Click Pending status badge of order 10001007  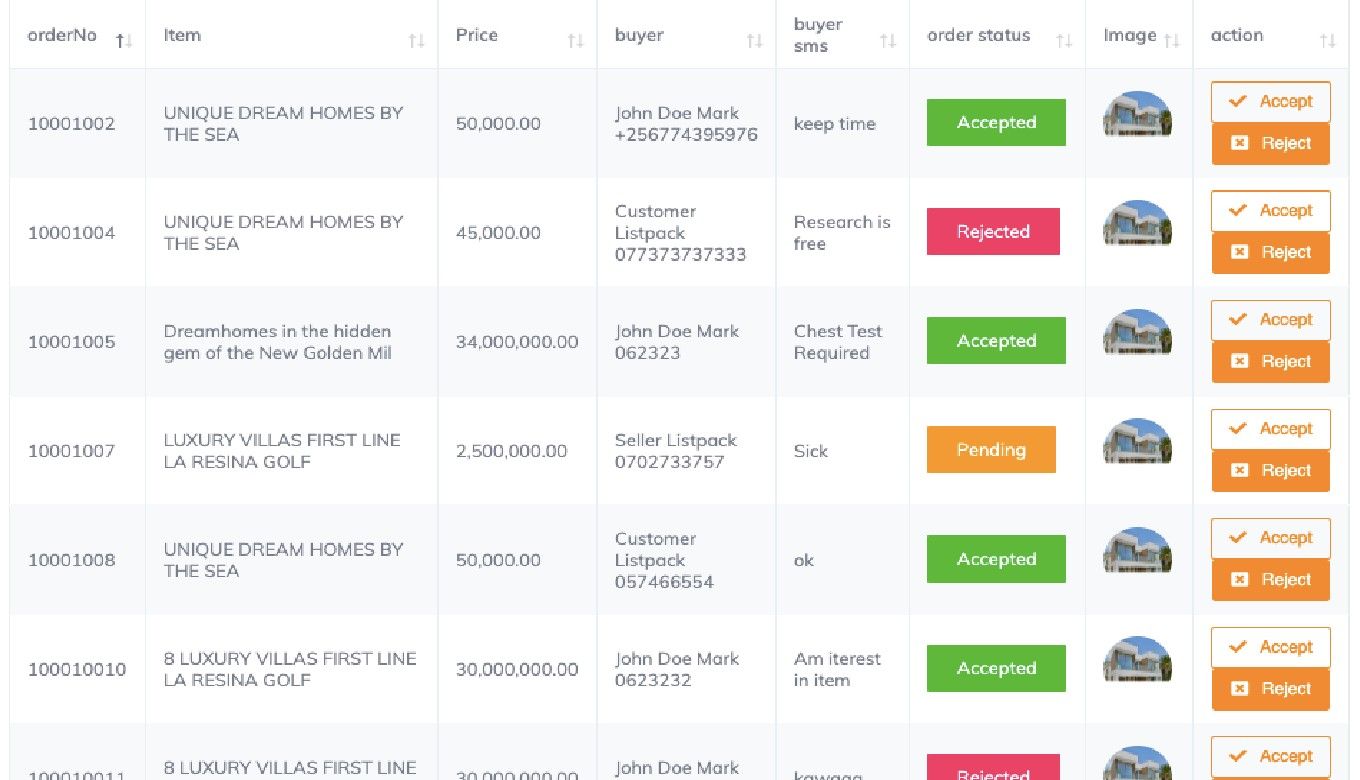[991, 450]
